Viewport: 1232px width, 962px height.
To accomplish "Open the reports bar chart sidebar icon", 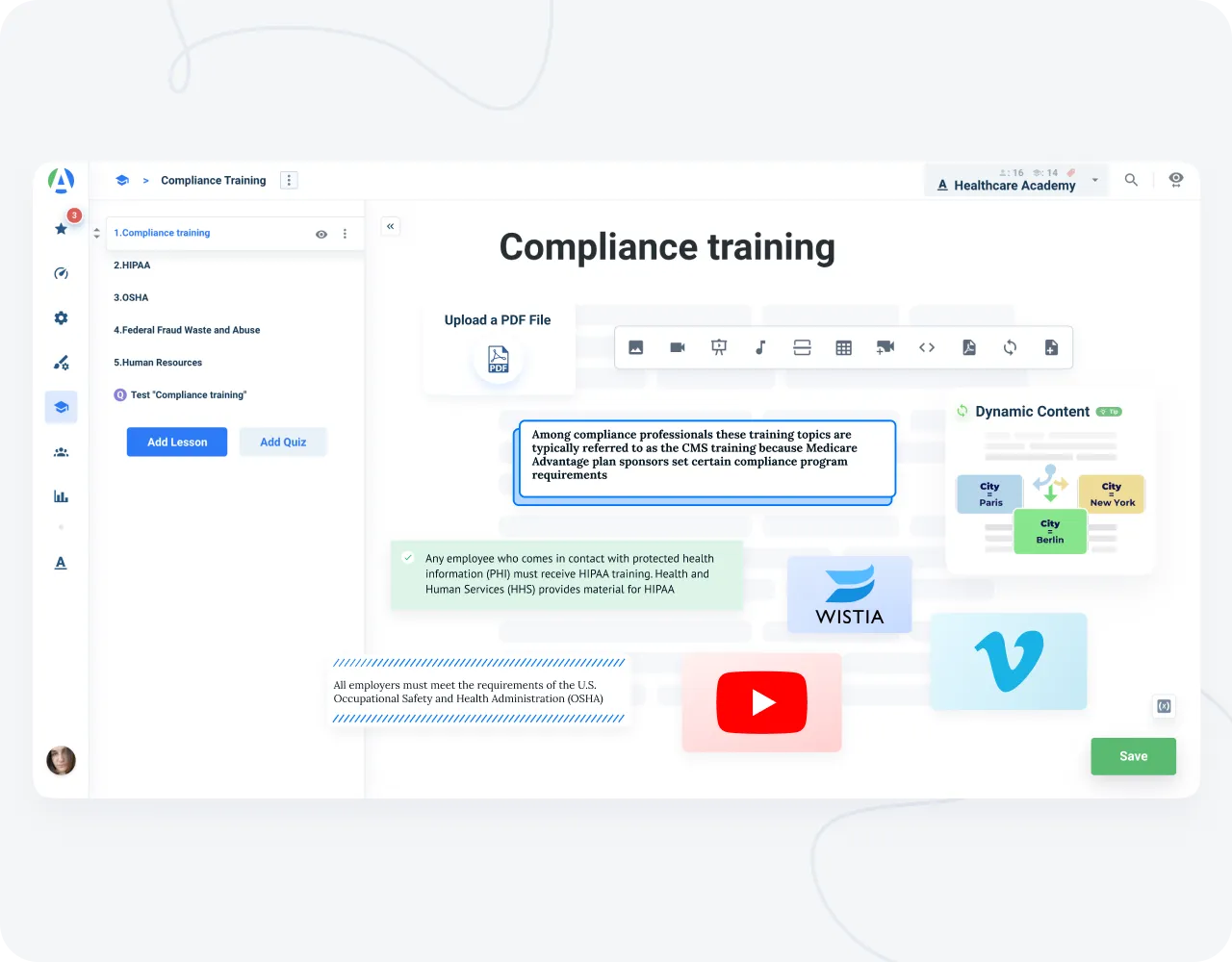I will coord(61,496).
